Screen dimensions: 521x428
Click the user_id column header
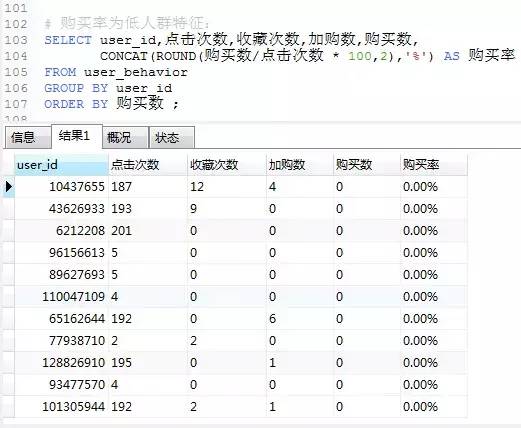(x=61, y=165)
